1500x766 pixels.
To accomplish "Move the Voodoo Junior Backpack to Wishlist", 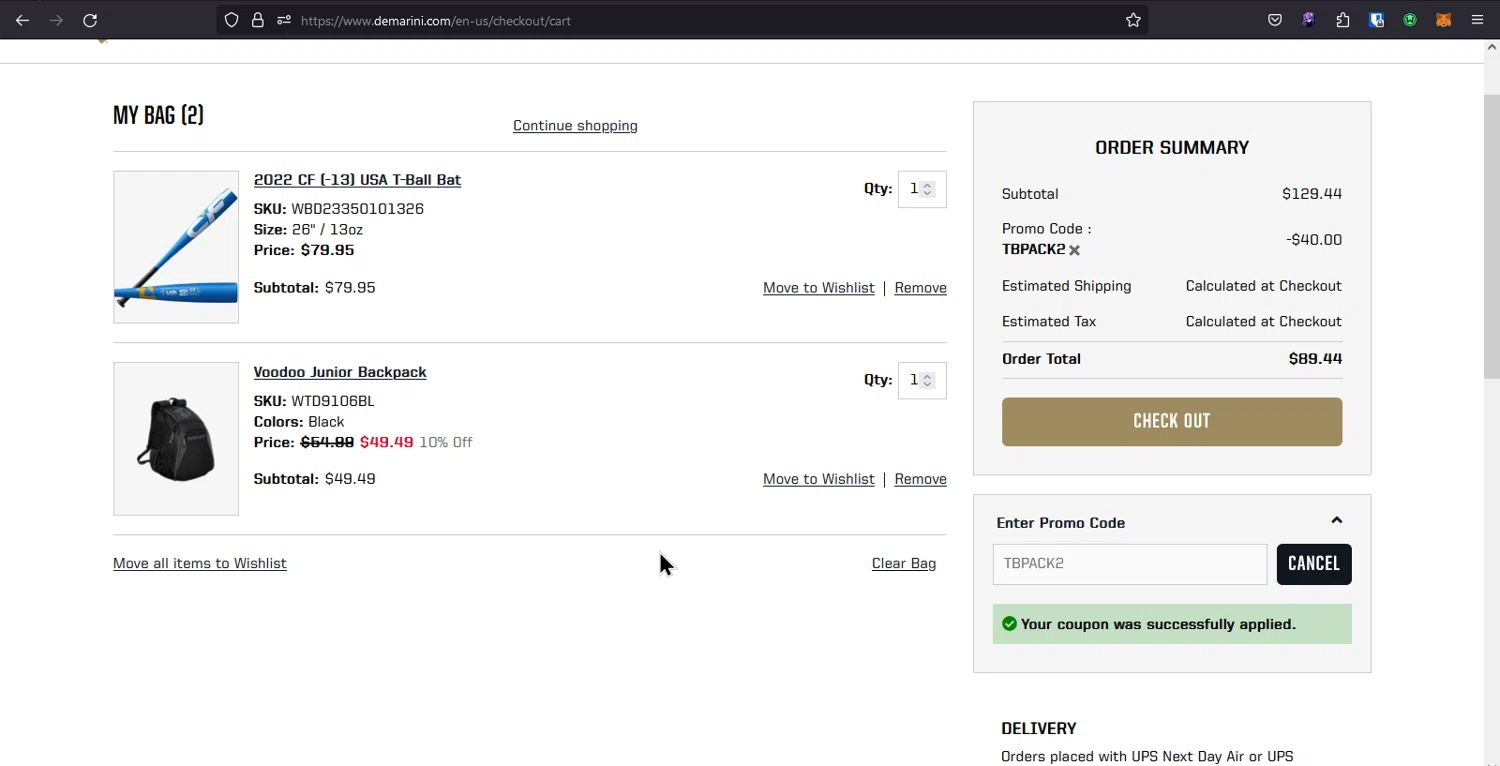I will click(x=818, y=479).
